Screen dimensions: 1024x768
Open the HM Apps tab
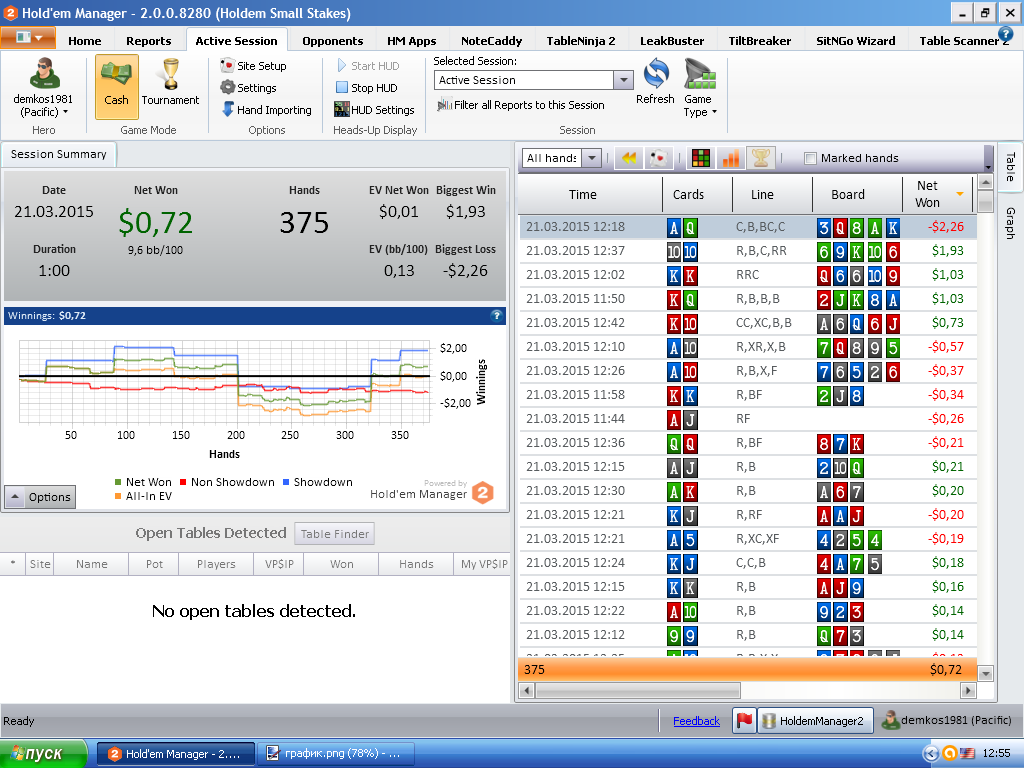click(x=411, y=40)
